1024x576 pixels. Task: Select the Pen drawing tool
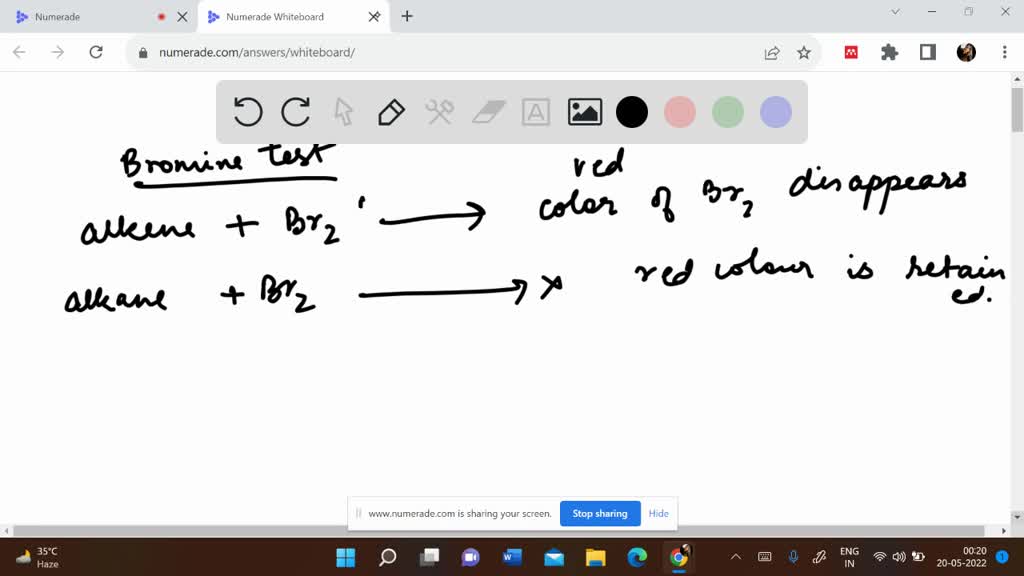click(391, 112)
